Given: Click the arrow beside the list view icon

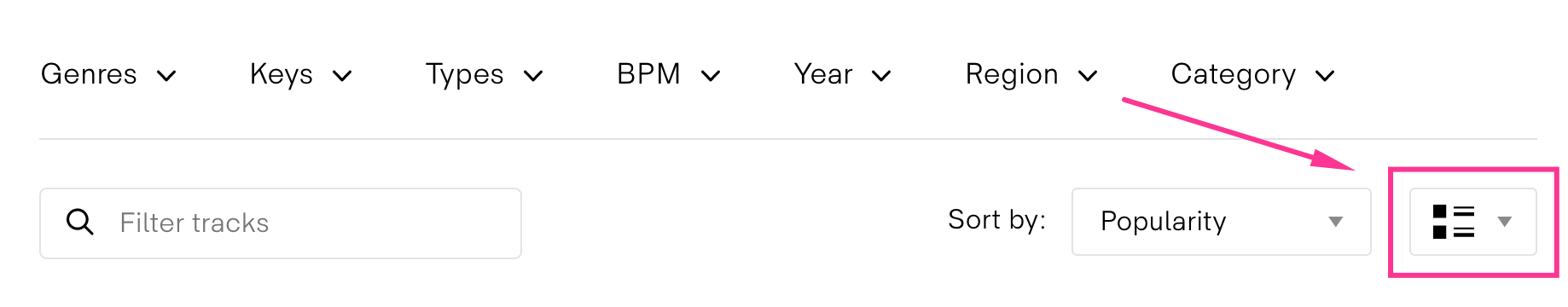Looking at the screenshot, I should tap(1505, 222).
